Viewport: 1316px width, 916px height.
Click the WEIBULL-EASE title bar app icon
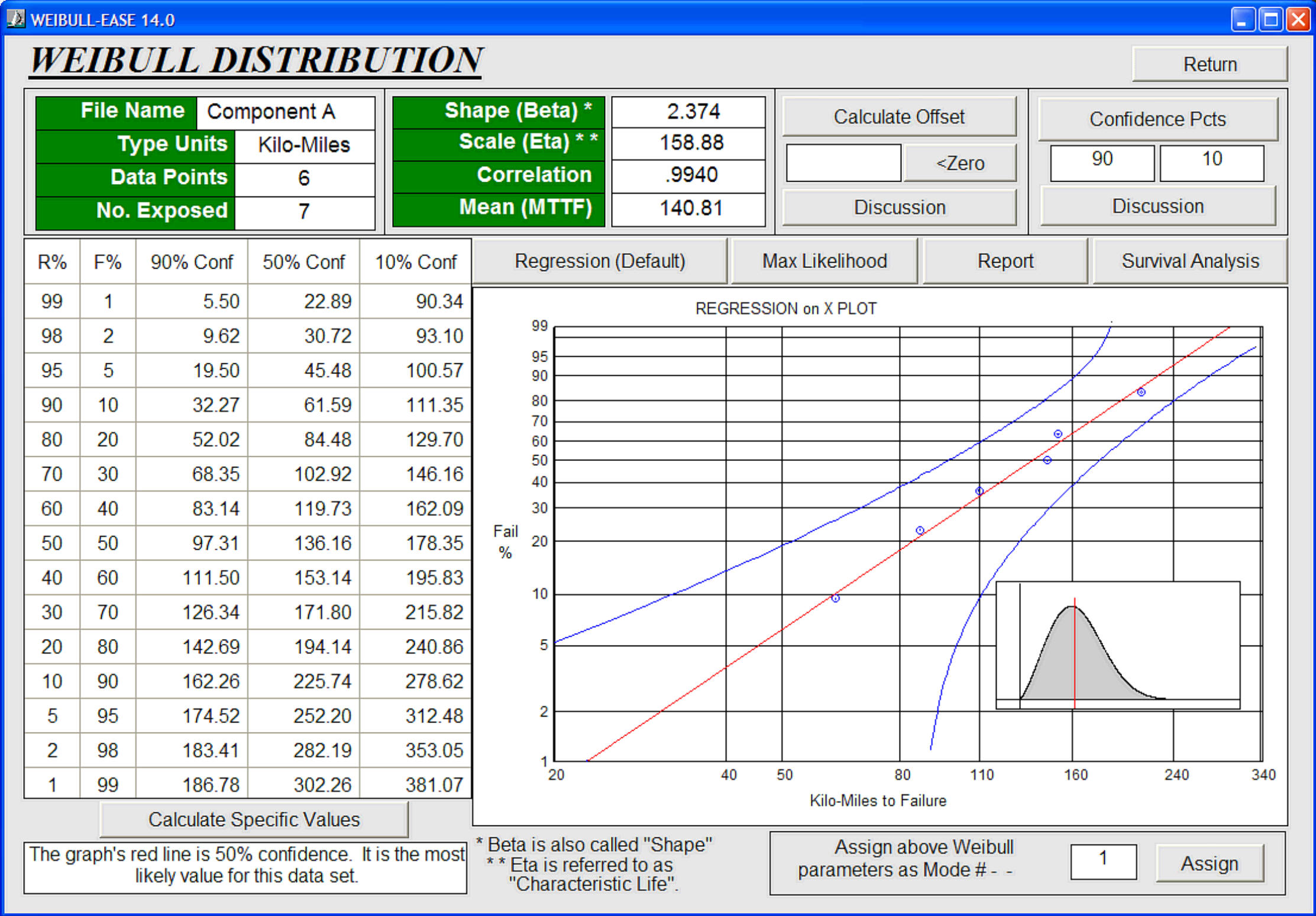click(15, 19)
